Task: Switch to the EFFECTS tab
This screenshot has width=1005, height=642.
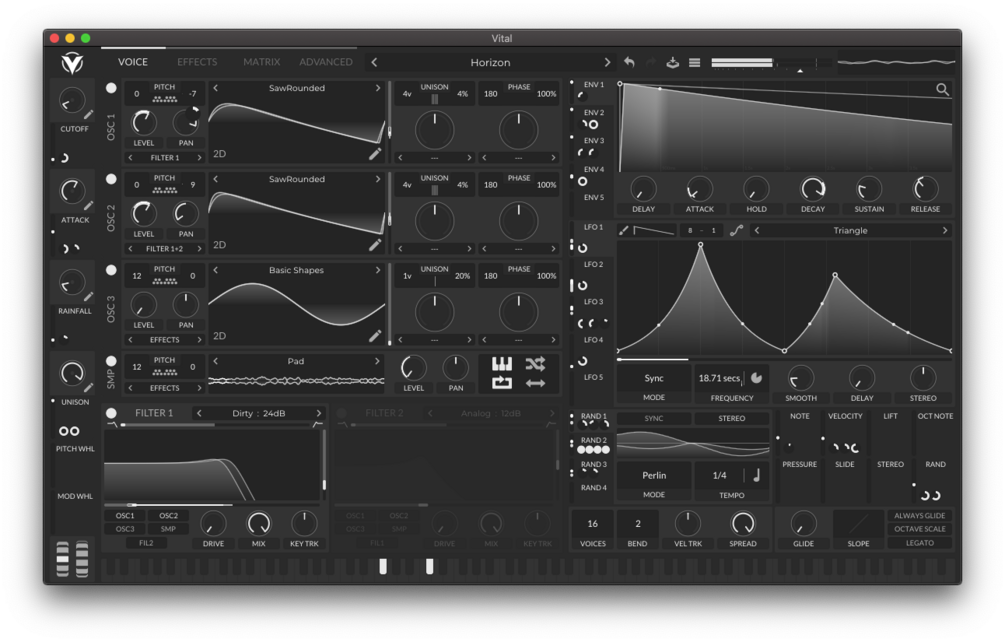Action: (x=196, y=61)
